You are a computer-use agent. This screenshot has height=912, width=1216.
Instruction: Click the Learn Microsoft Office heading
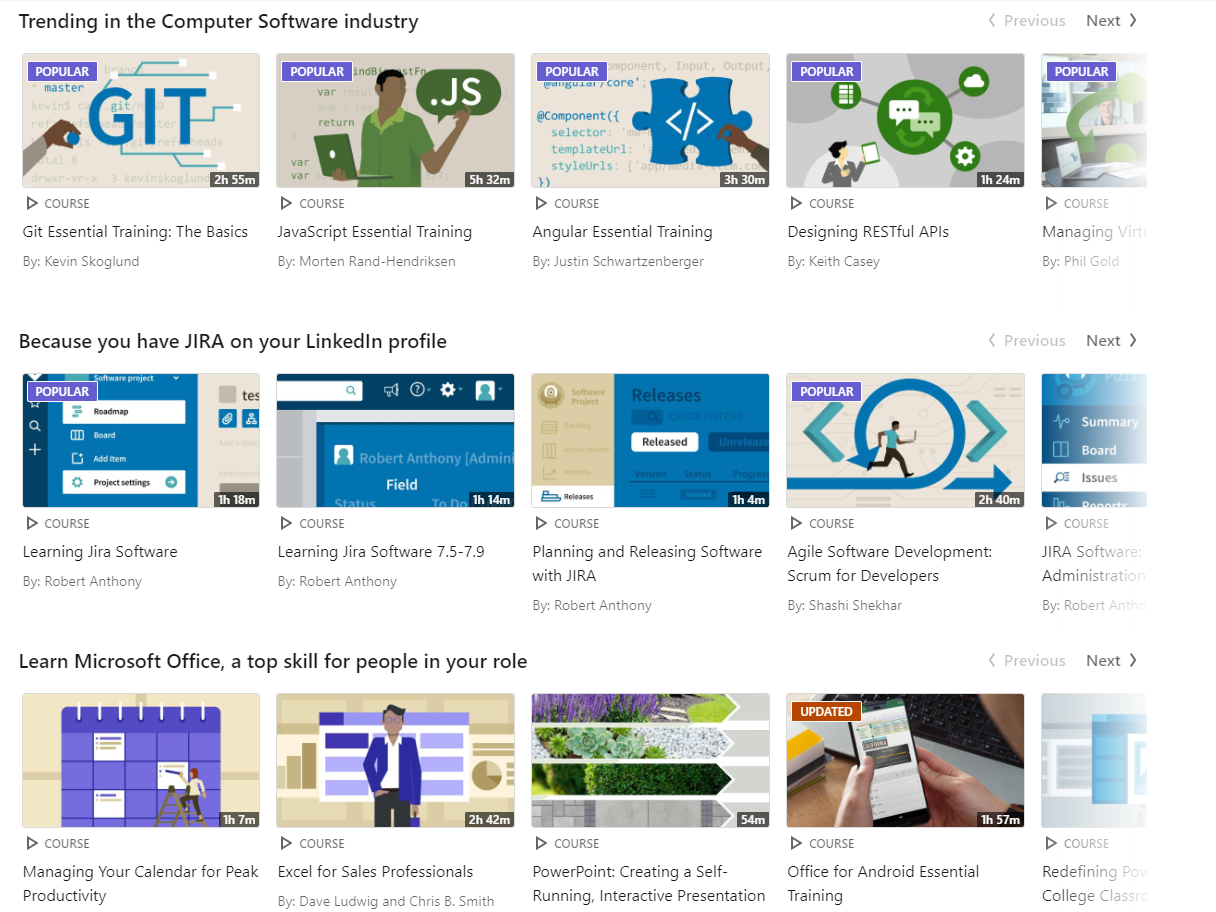point(273,661)
